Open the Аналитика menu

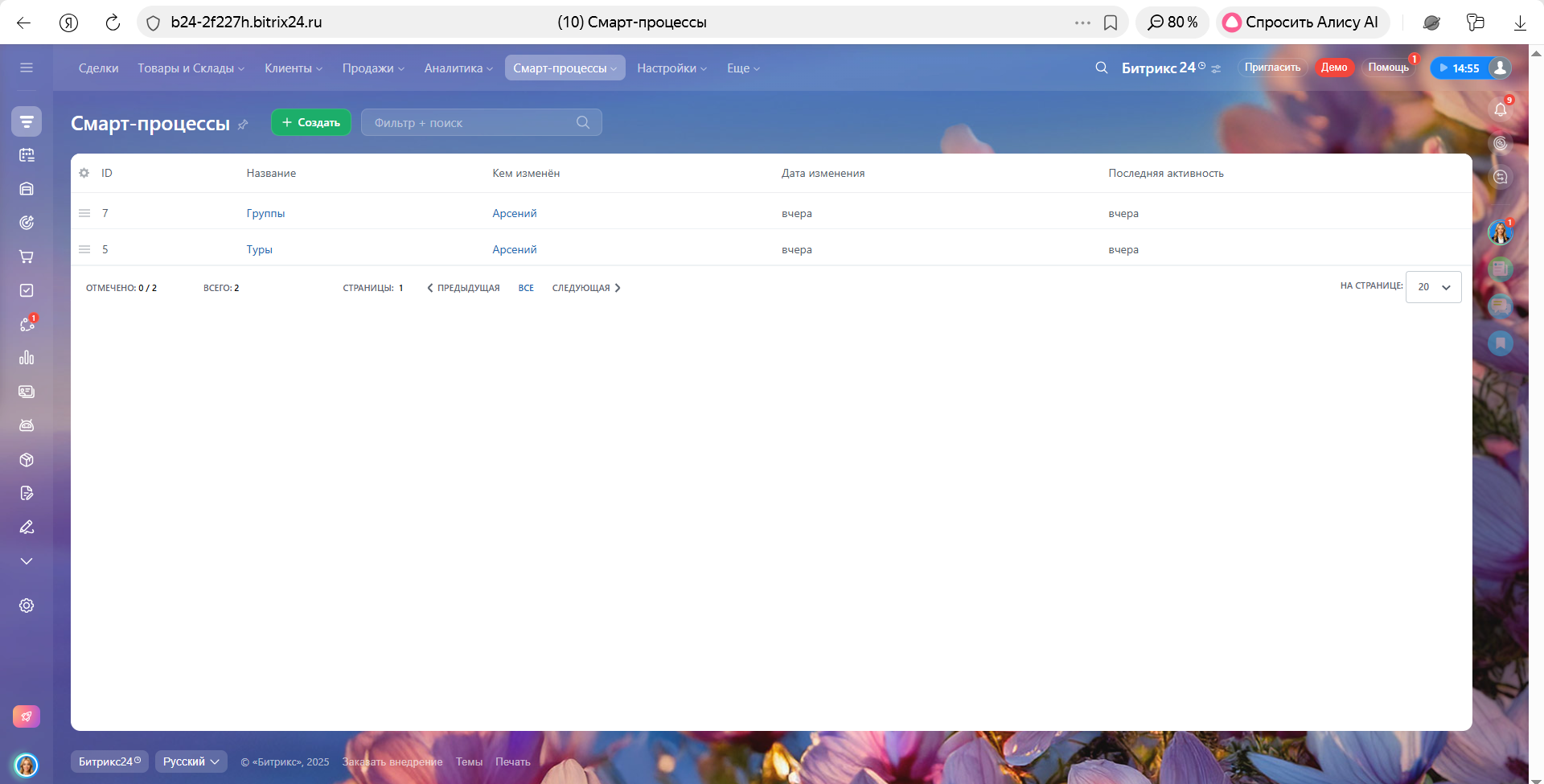pos(458,68)
